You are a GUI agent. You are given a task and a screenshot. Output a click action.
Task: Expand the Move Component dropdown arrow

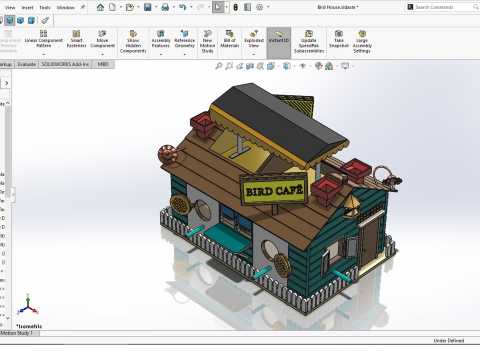102,54
